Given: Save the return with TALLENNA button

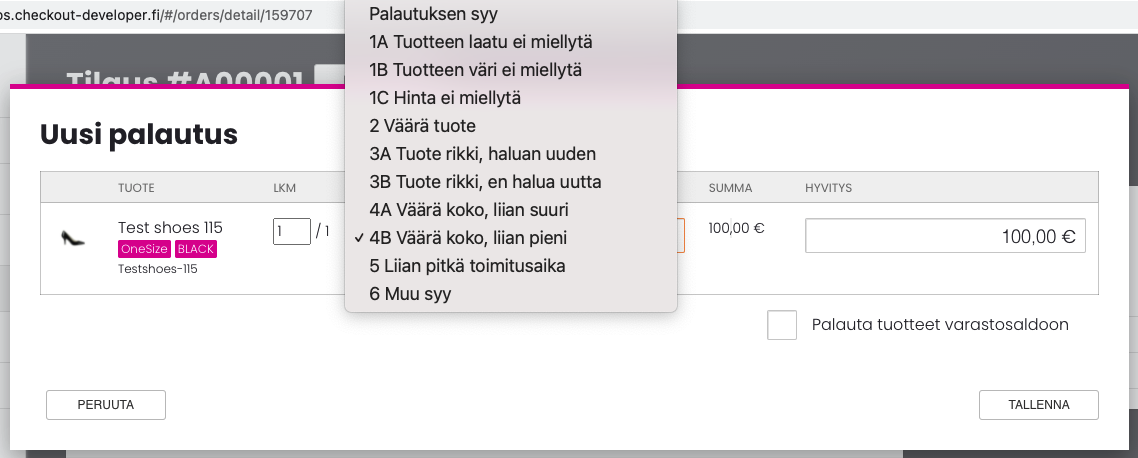Looking at the screenshot, I should tap(1039, 405).
